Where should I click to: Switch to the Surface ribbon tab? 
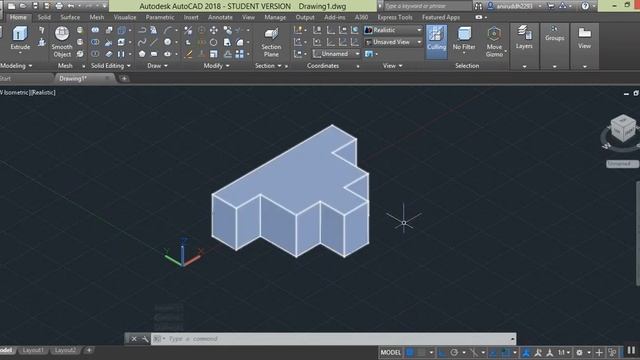[70, 18]
